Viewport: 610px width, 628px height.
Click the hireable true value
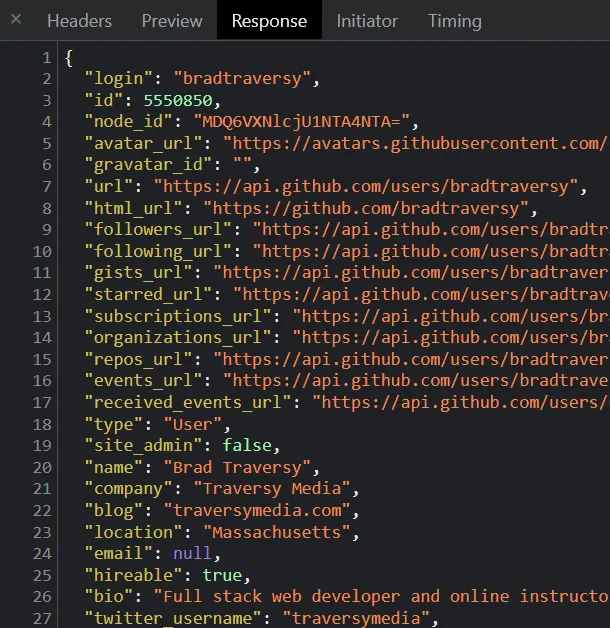click(x=221, y=575)
